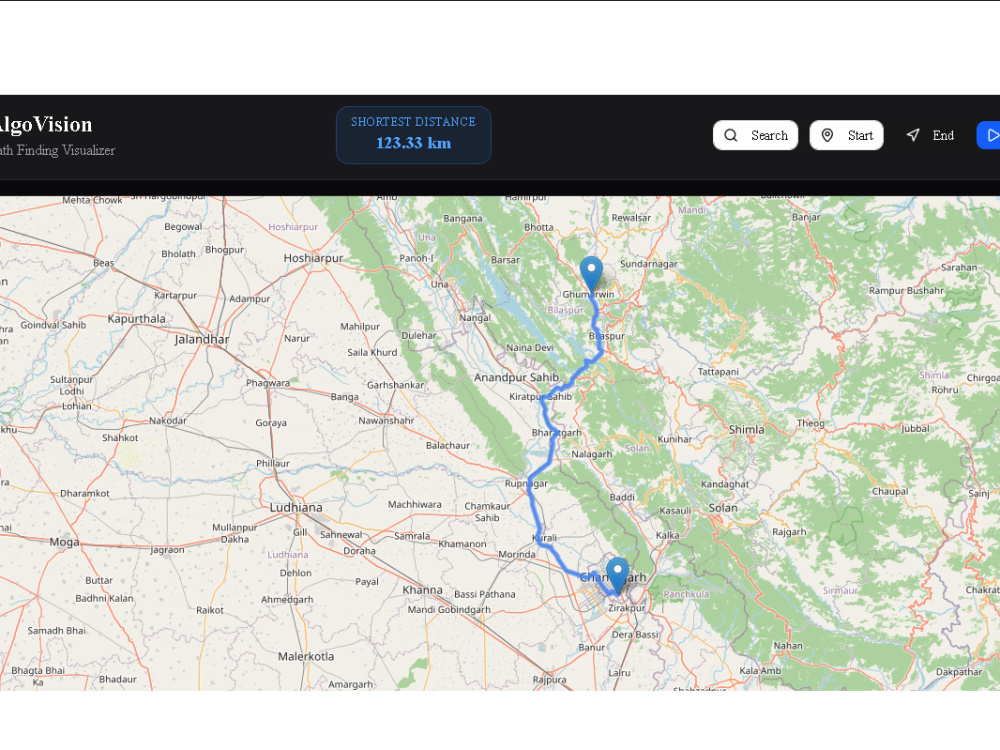Click the Sundarnagar label
Screen dimensions: 1000x750
tap(649, 264)
